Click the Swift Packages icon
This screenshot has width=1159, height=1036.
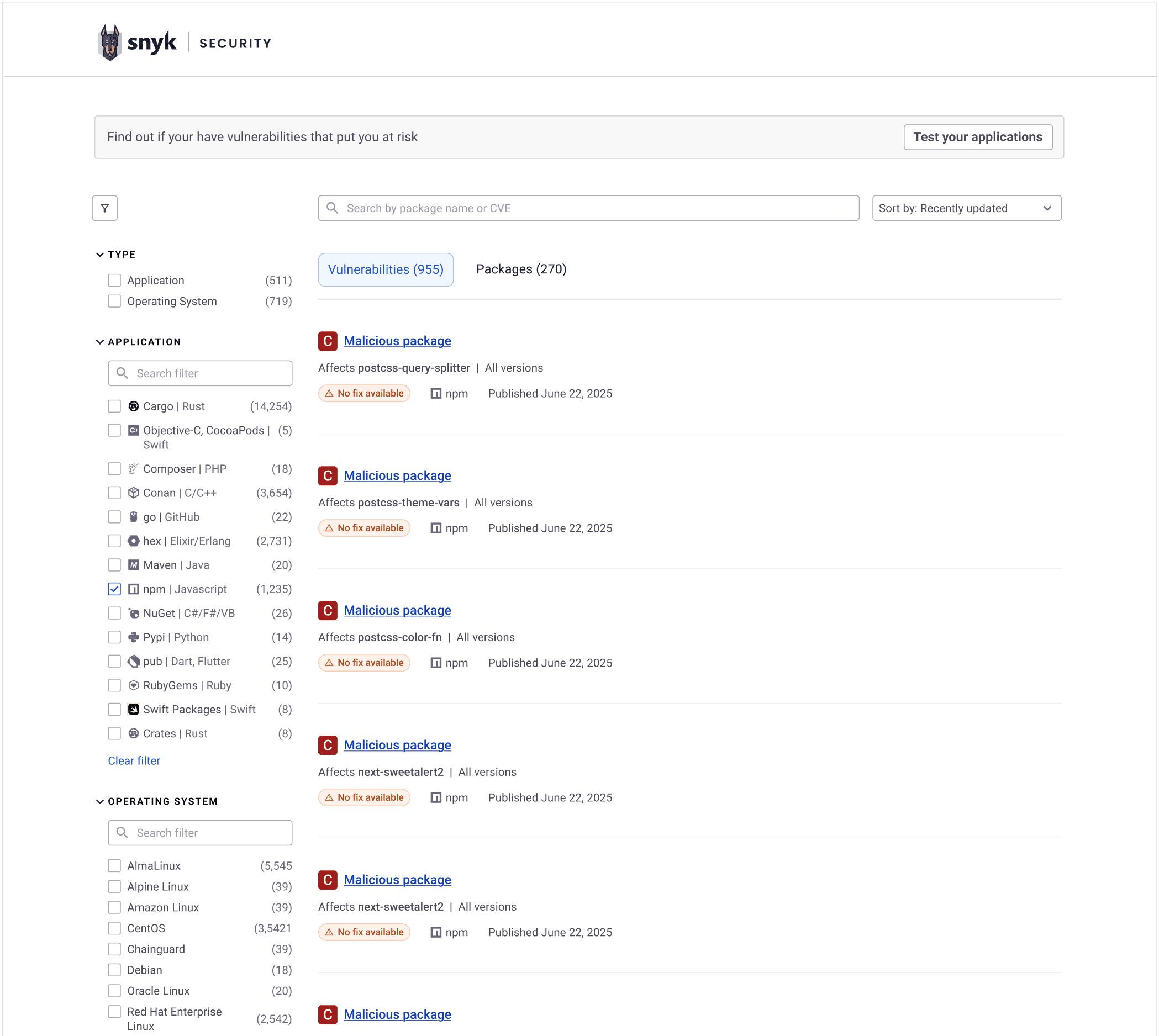pyautogui.click(x=134, y=710)
